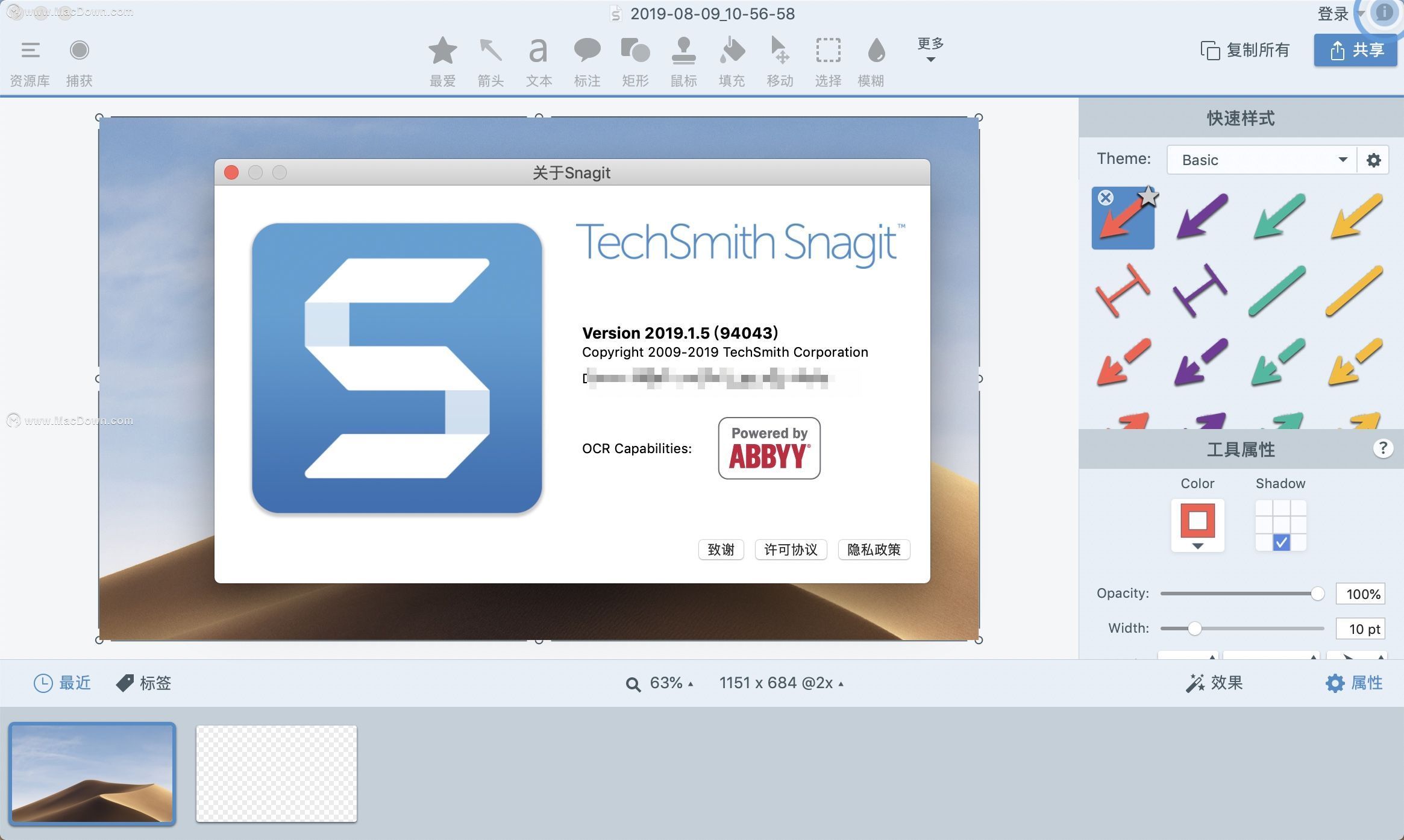
Task: Click the Version 2019.1.5 (94043) text
Action: tap(680, 333)
